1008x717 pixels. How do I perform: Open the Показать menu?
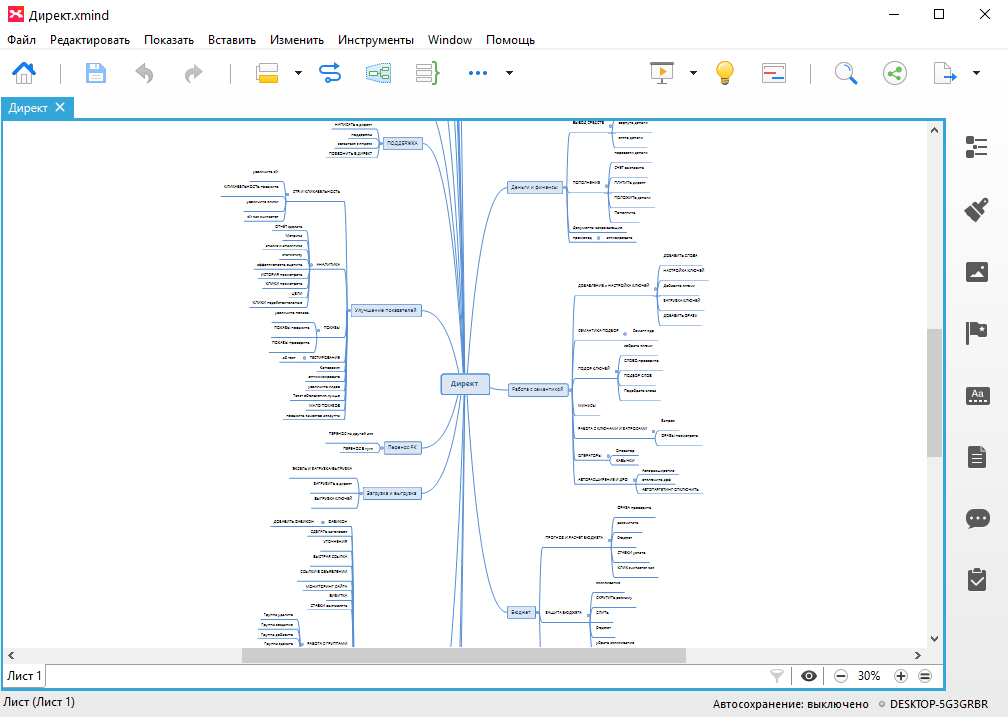[x=168, y=40]
